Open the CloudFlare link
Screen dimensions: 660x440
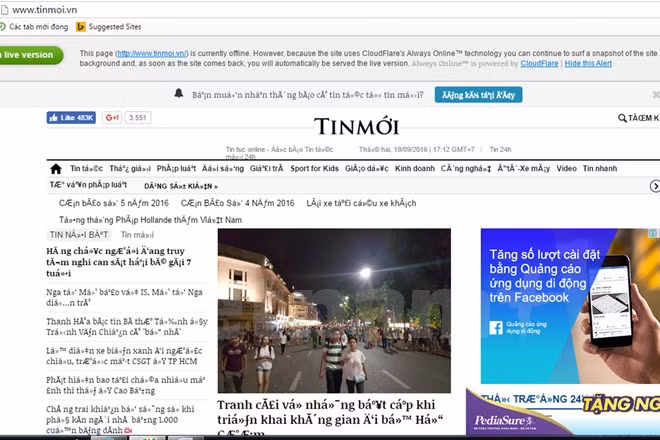(539, 64)
